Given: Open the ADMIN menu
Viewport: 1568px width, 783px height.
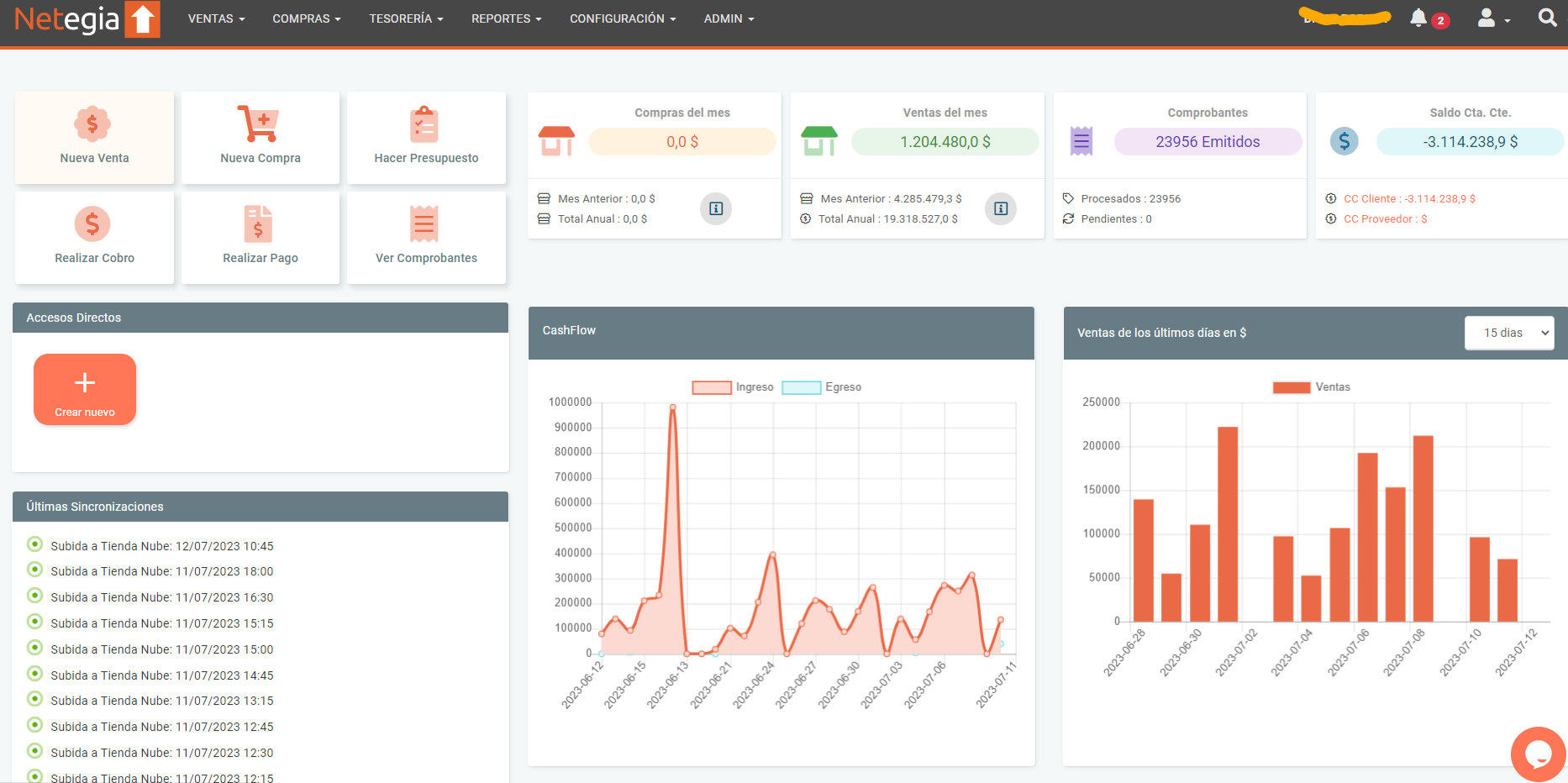Looking at the screenshot, I should pos(729,18).
